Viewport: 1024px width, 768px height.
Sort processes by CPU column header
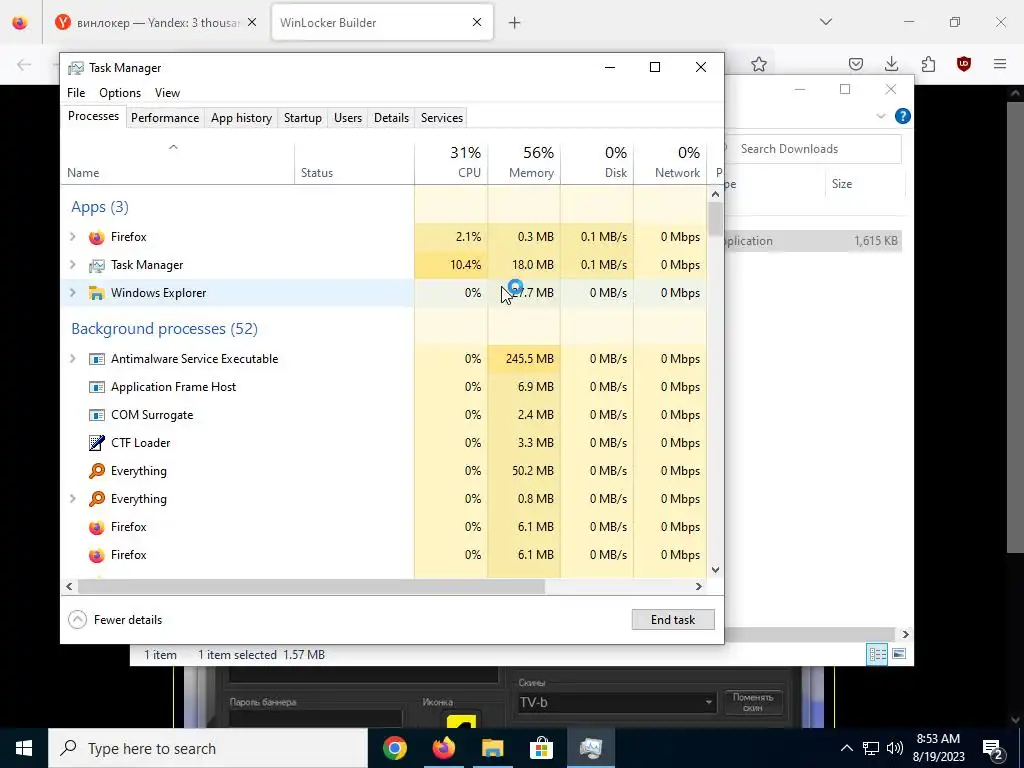pyautogui.click(x=451, y=162)
